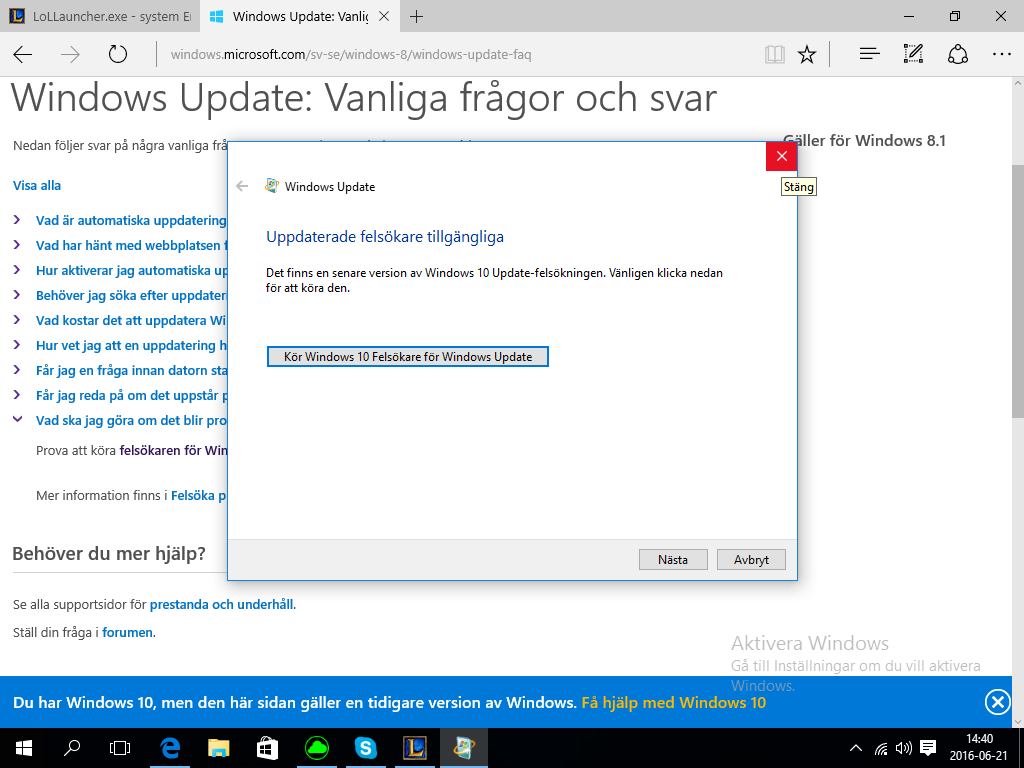Run Windows 10 Felsökare för Windows Update
This screenshot has height=768, width=1024.
(x=408, y=357)
